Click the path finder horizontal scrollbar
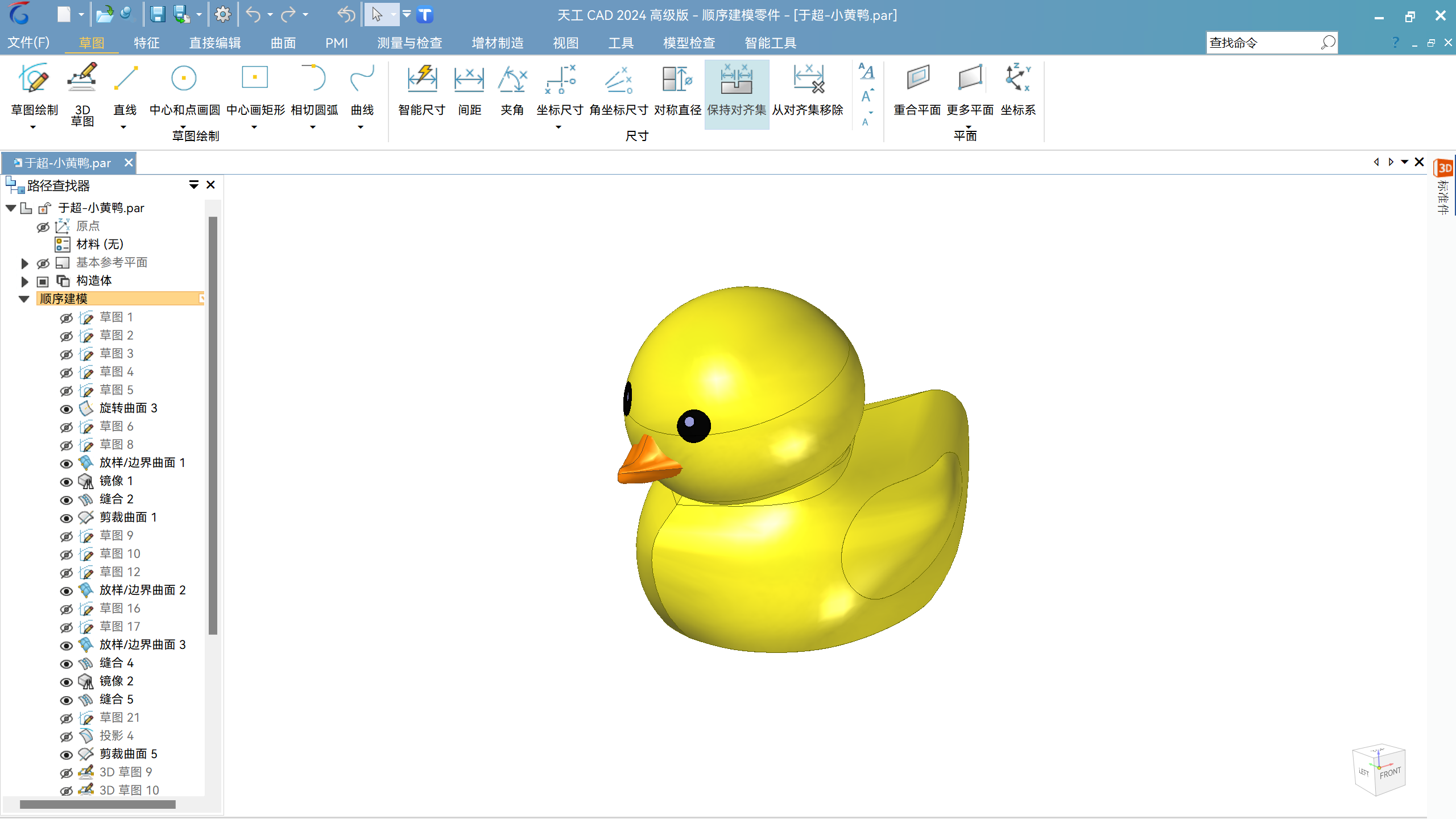Viewport: 1456px width, 819px height. coord(98,804)
